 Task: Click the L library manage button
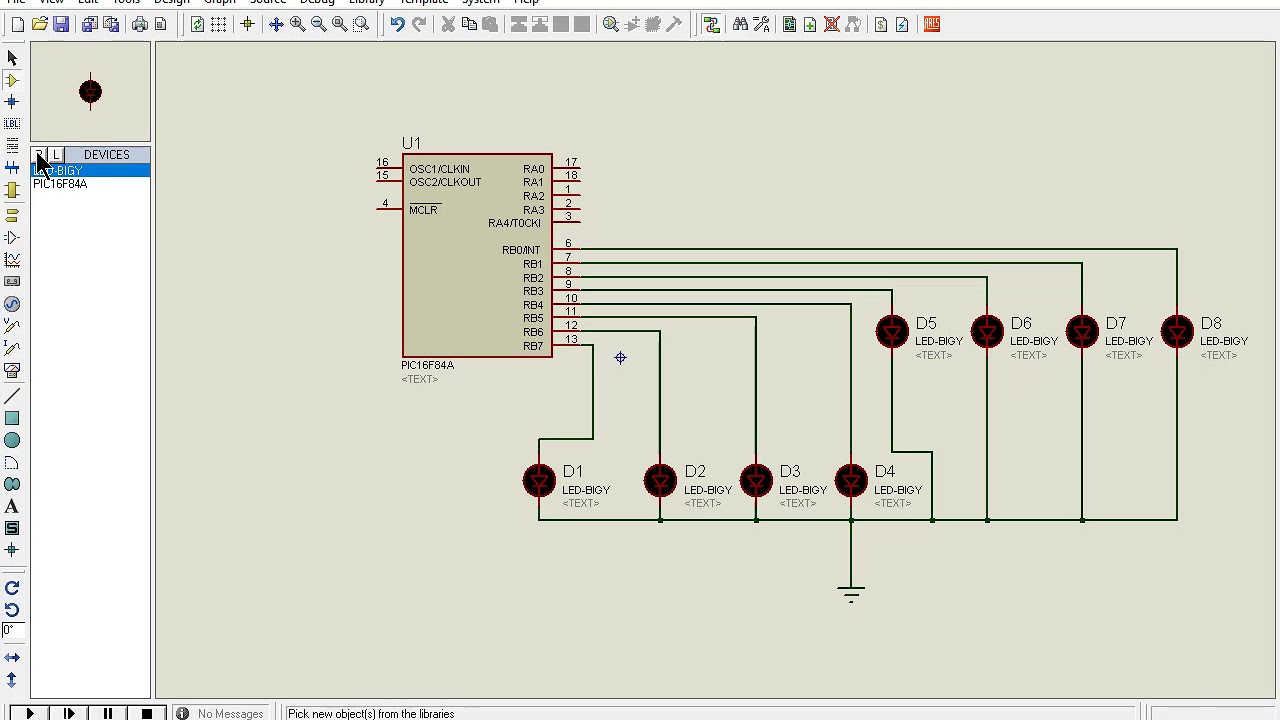(x=56, y=155)
